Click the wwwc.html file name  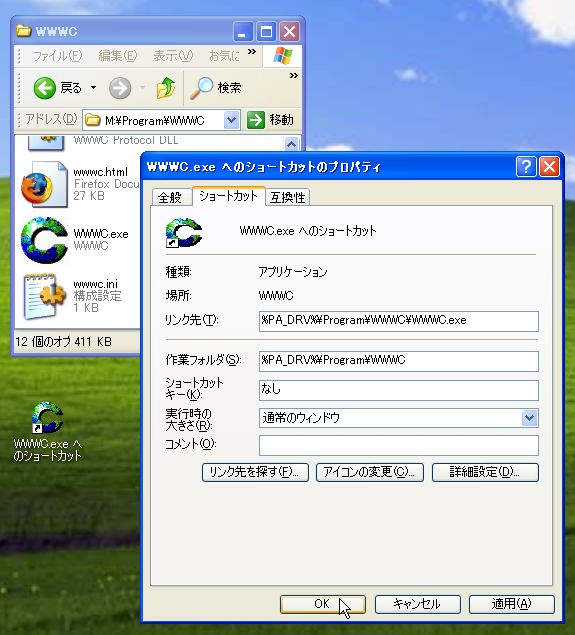pyautogui.click(x=100, y=172)
